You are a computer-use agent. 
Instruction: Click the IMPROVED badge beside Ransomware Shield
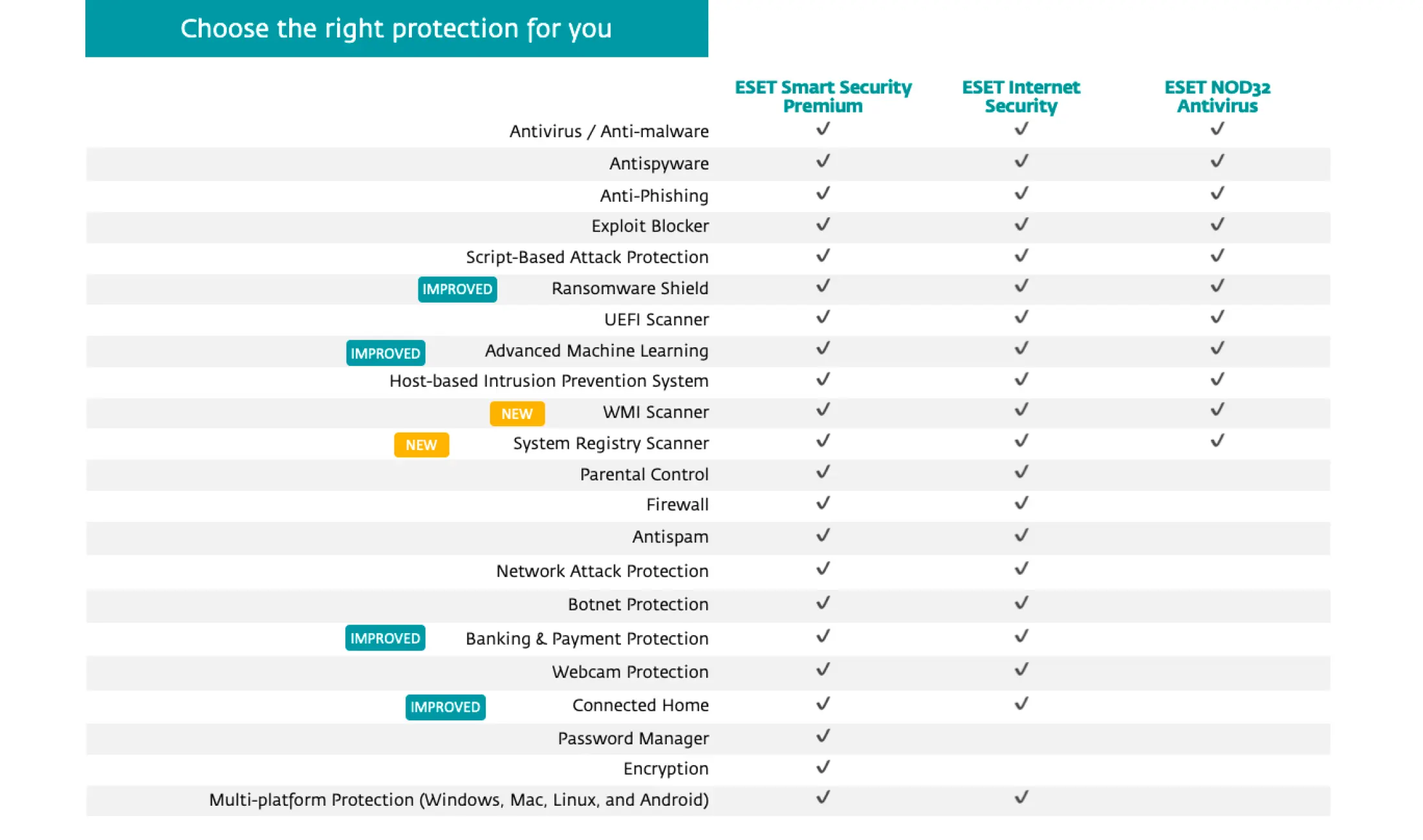coord(457,289)
